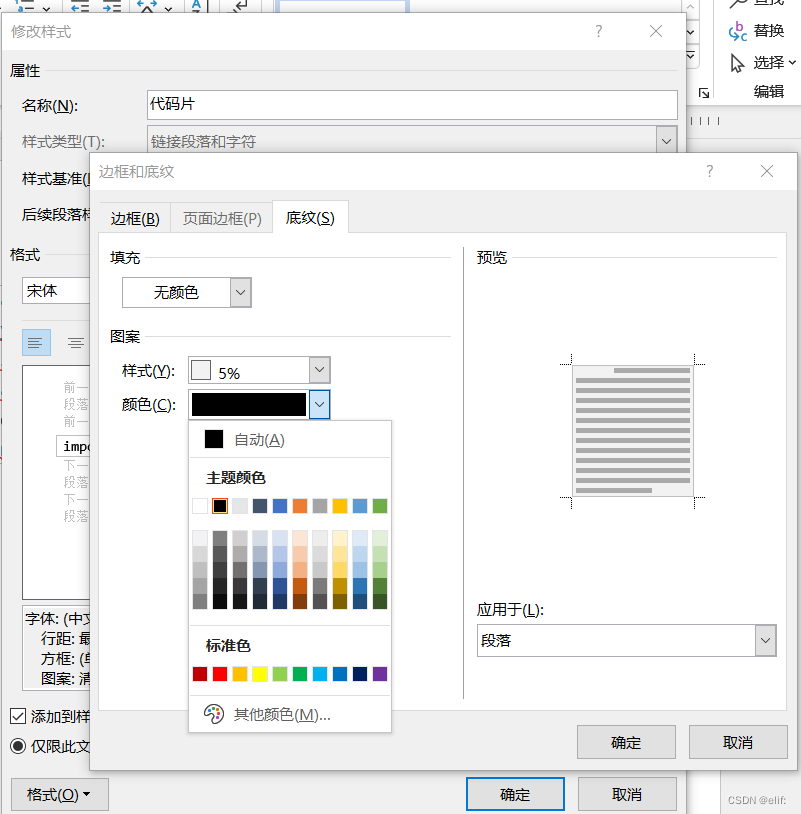
Task: Pick the yellow standard color swatch
Action: (260, 674)
